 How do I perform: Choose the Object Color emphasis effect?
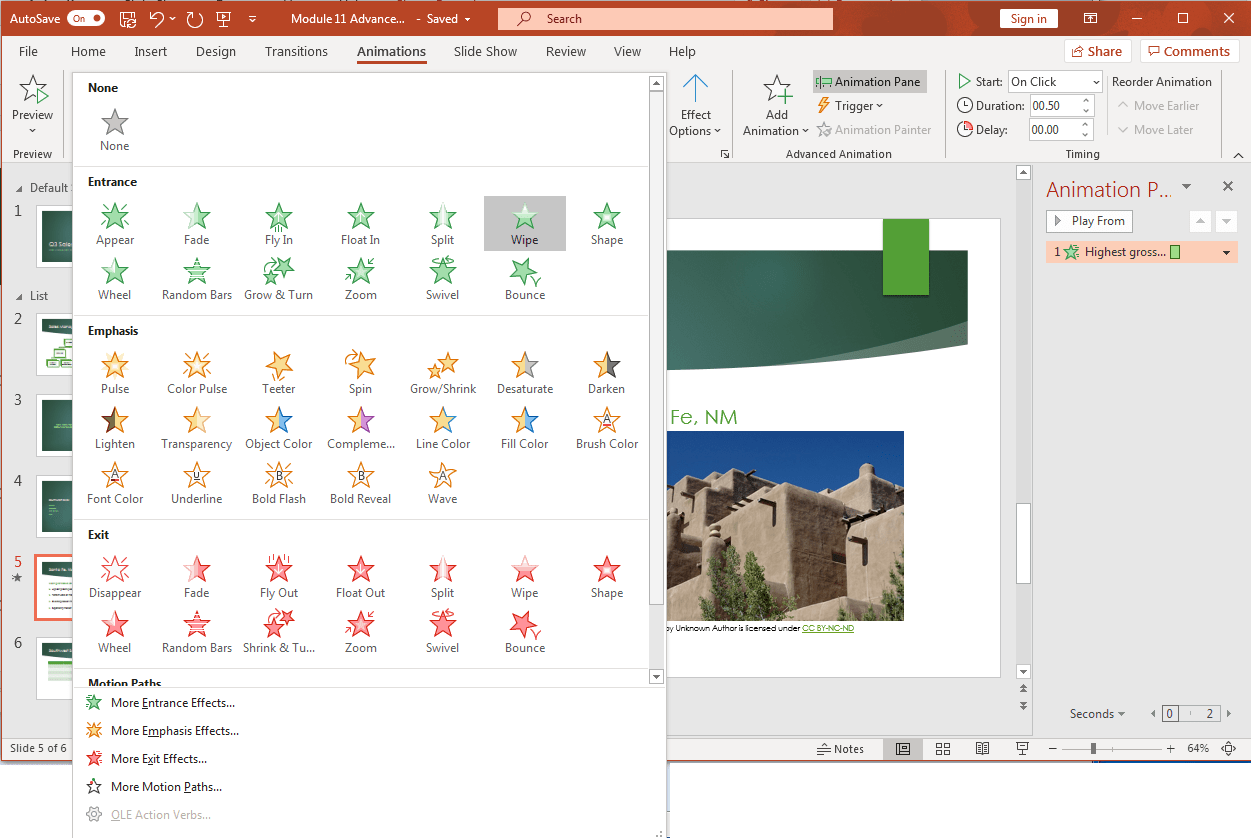(x=279, y=428)
